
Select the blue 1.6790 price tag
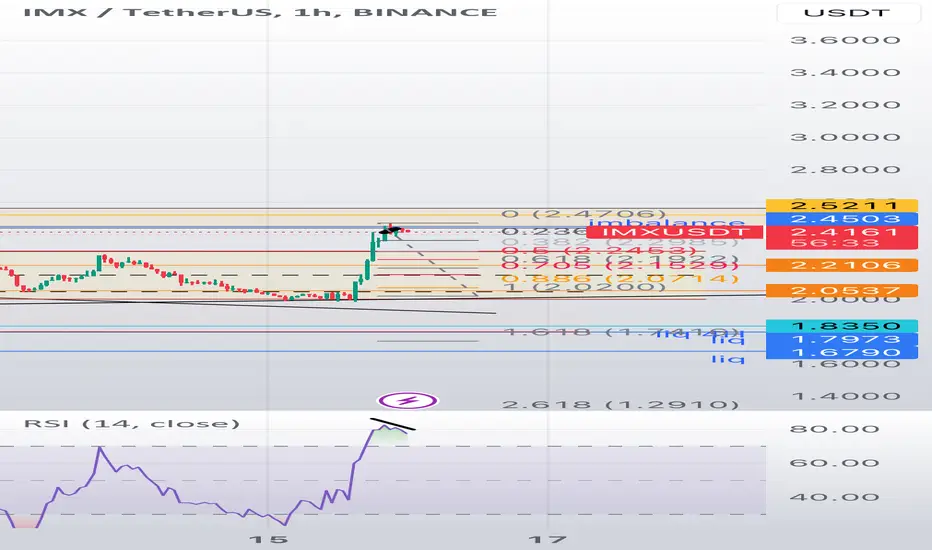842,353
